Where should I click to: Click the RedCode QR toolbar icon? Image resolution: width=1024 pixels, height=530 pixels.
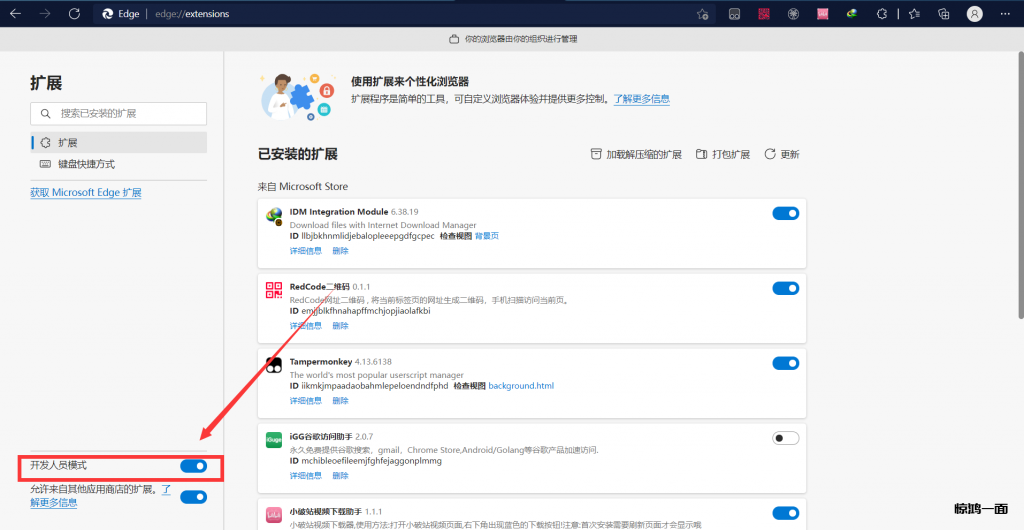click(763, 14)
